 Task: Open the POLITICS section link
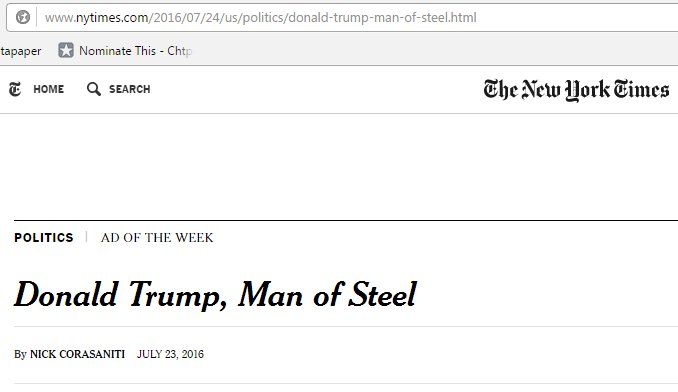(44, 238)
